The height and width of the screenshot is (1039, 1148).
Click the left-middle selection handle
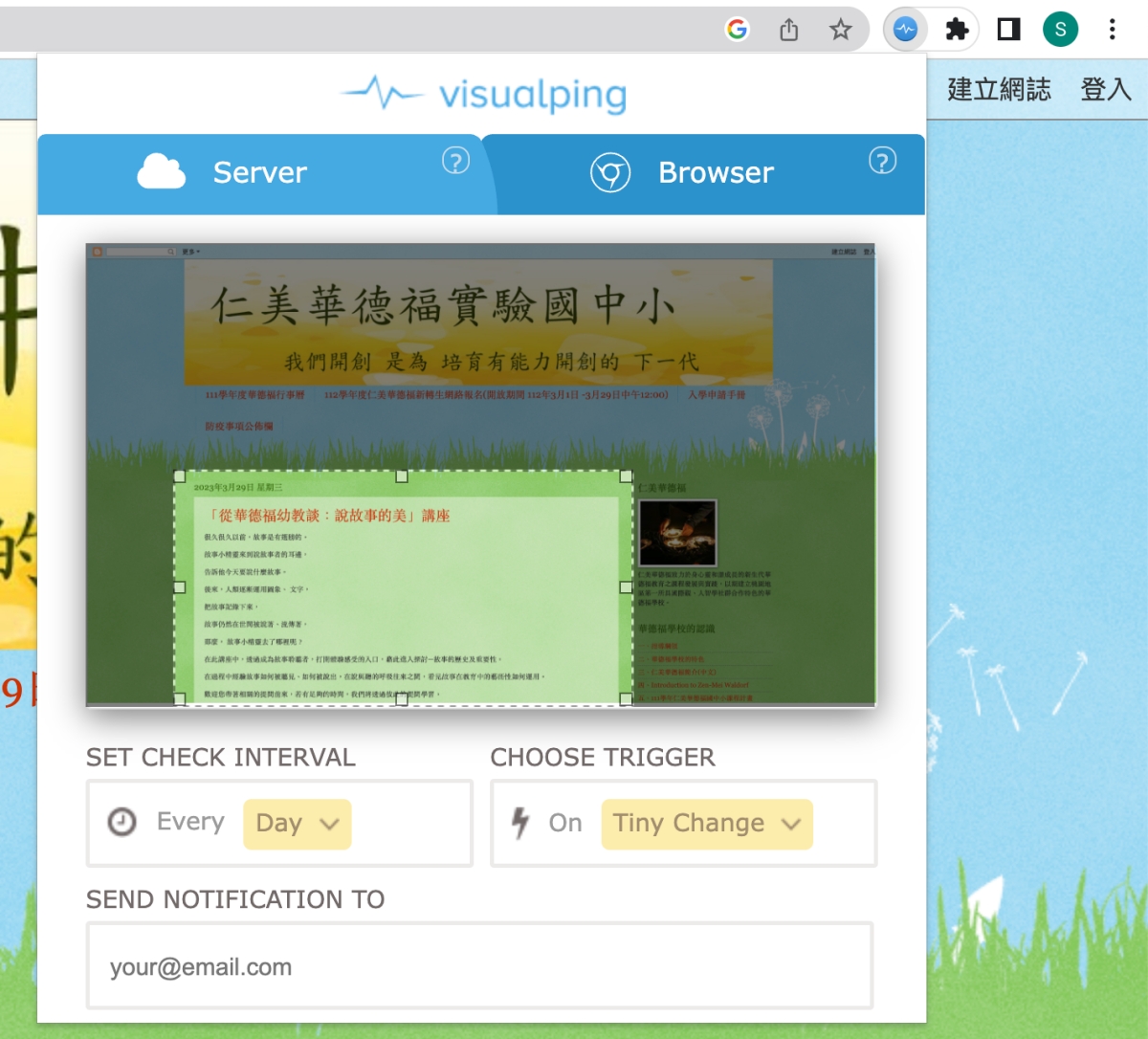[x=179, y=587]
